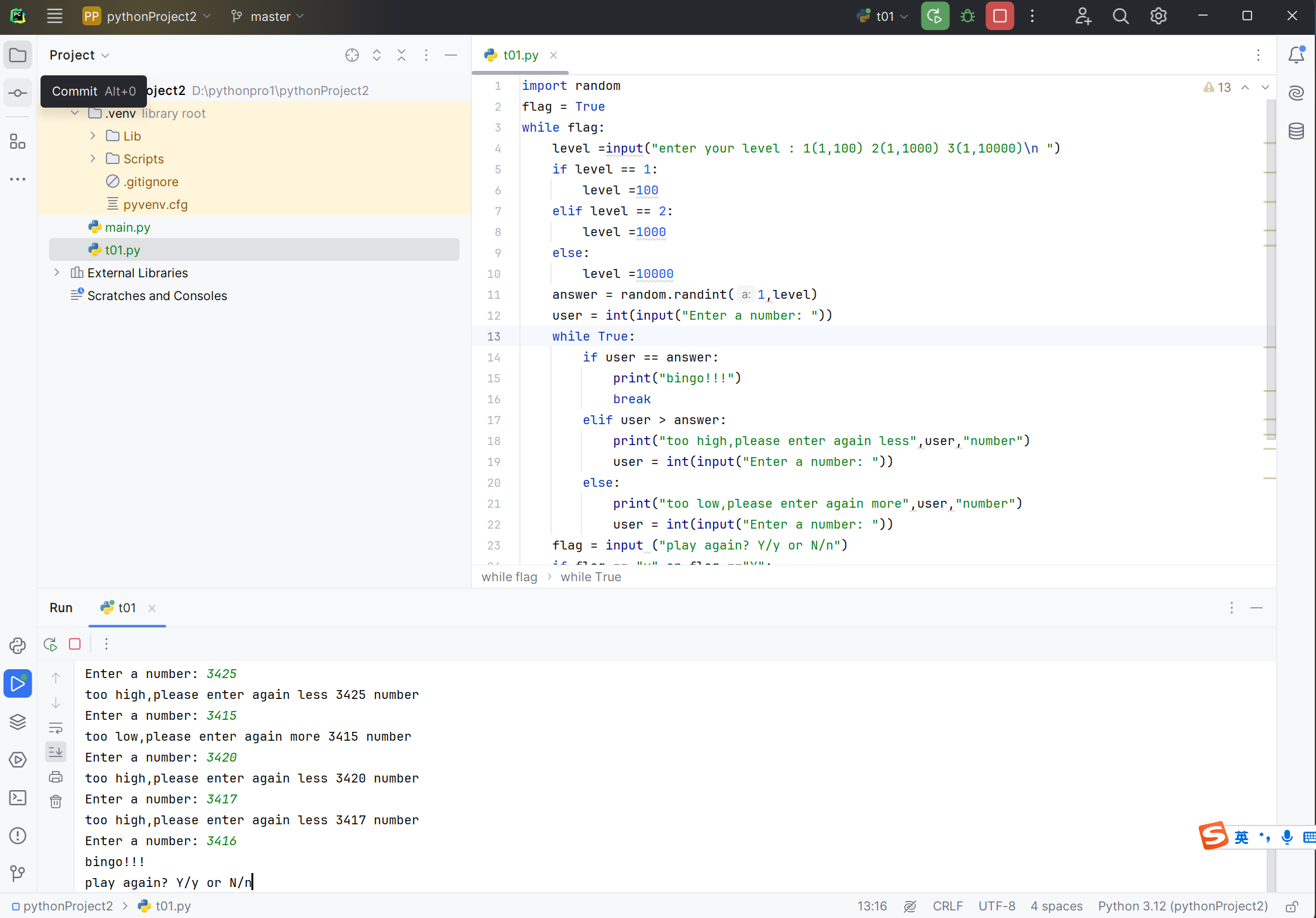Click Python 3.12 interpreter in status bar
Image resolution: width=1316 pixels, height=918 pixels.
[x=1182, y=907]
